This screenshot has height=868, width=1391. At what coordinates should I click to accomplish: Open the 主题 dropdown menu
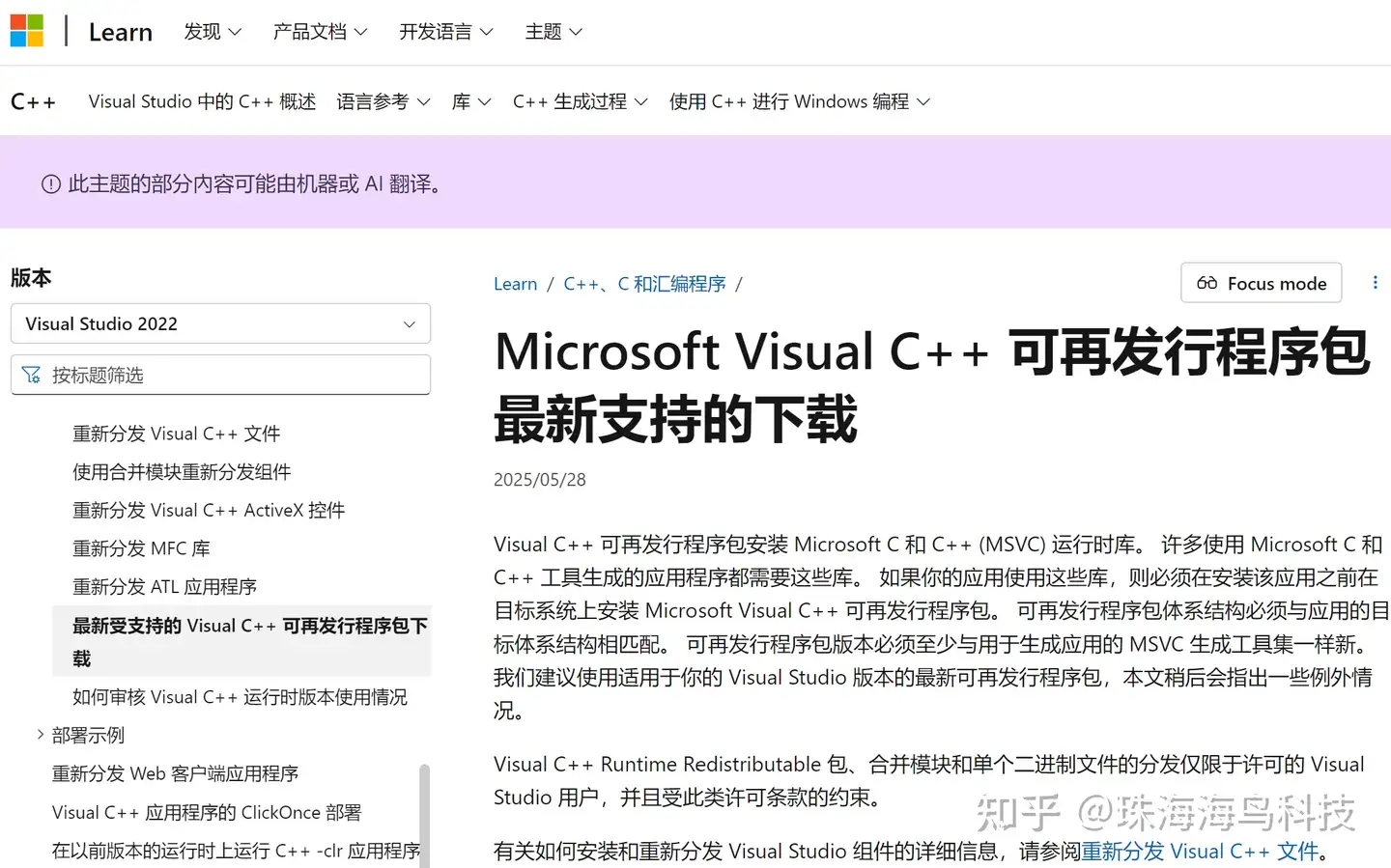(x=554, y=32)
